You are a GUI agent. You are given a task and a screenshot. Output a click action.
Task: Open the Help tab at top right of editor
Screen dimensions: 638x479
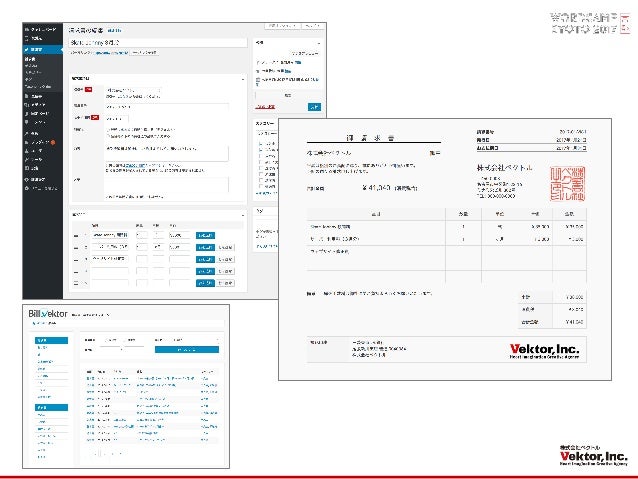[x=312, y=26]
